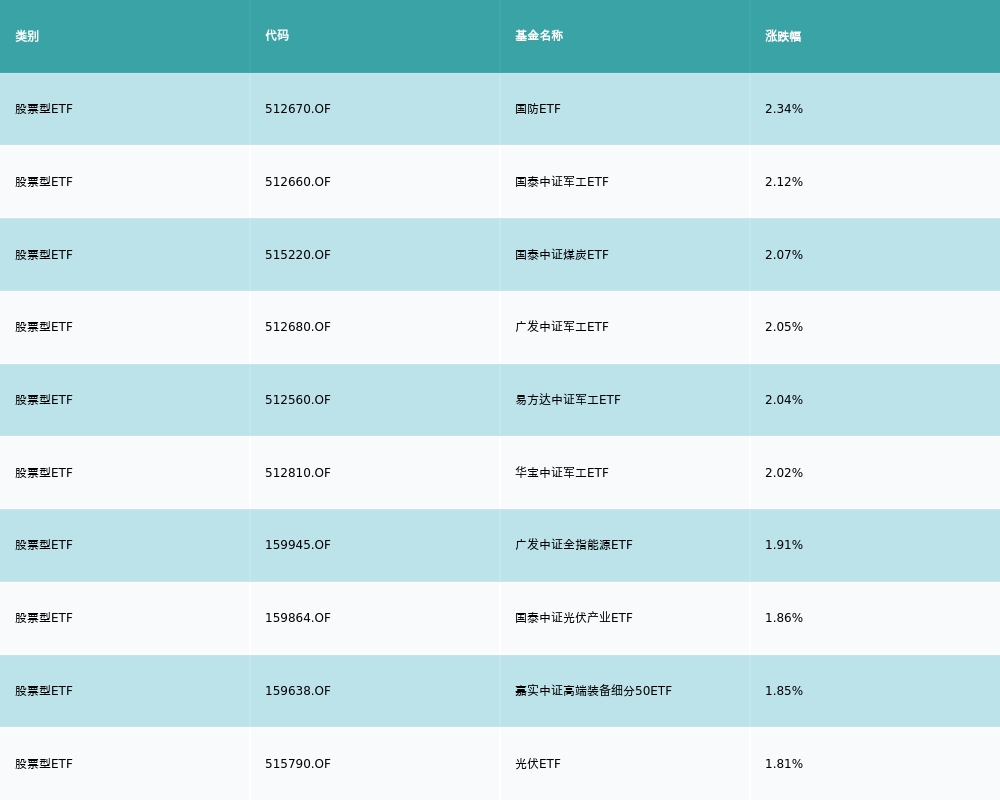Viewport: 1000px width, 800px height.
Task: Click 股票型ETF in the 光伏ETF row
Action: coord(44,764)
